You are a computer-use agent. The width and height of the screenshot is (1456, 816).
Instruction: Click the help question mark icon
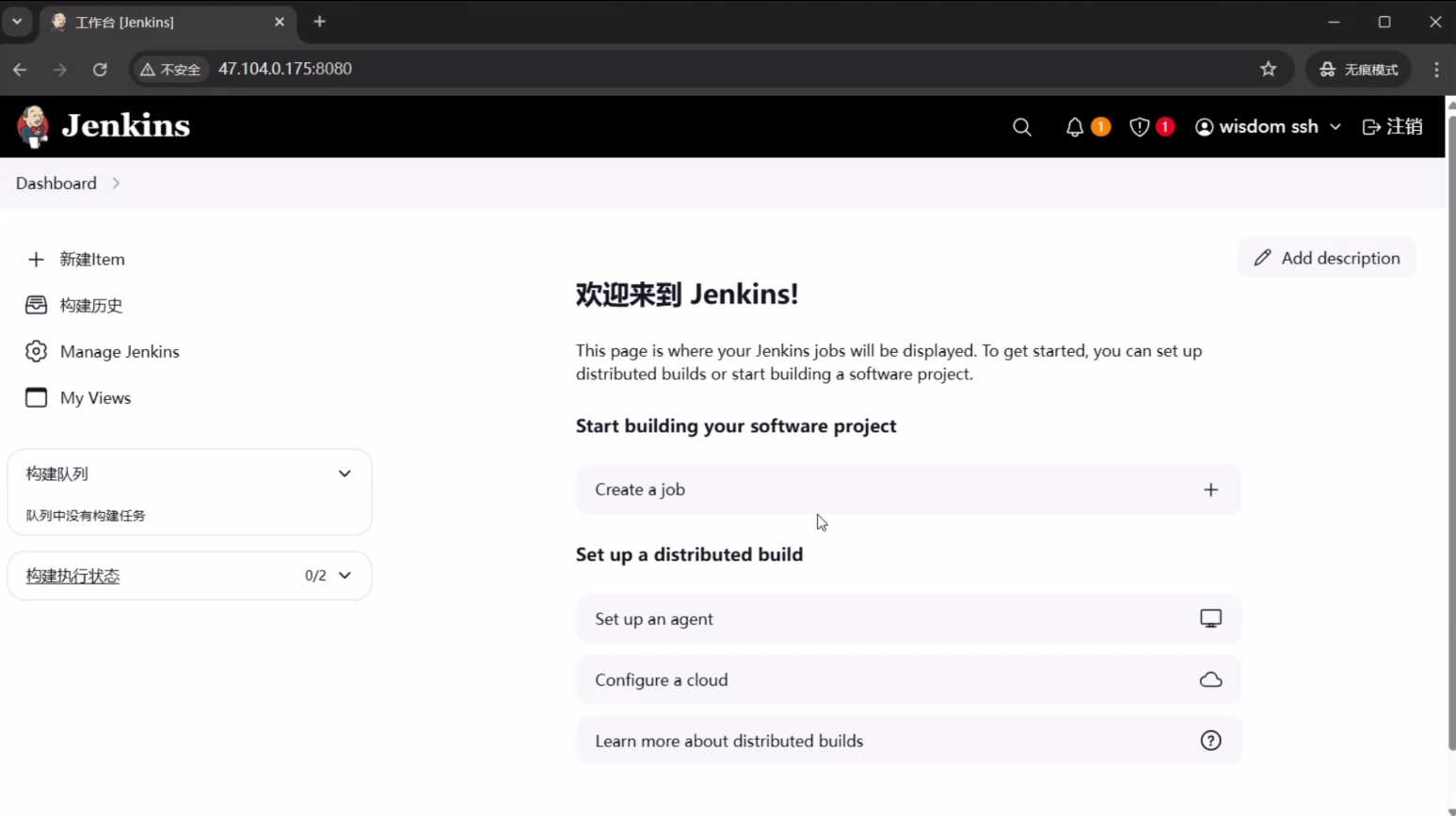tap(1211, 741)
